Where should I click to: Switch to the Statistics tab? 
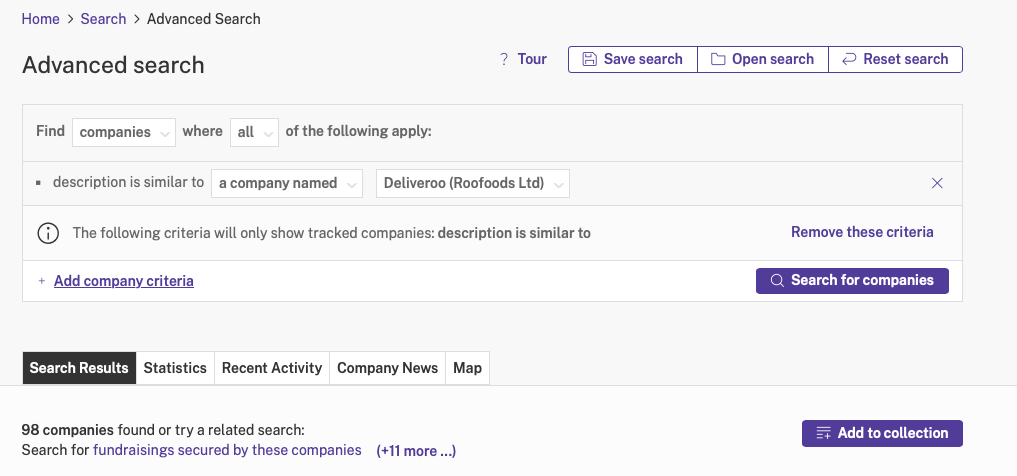click(x=175, y=368)
